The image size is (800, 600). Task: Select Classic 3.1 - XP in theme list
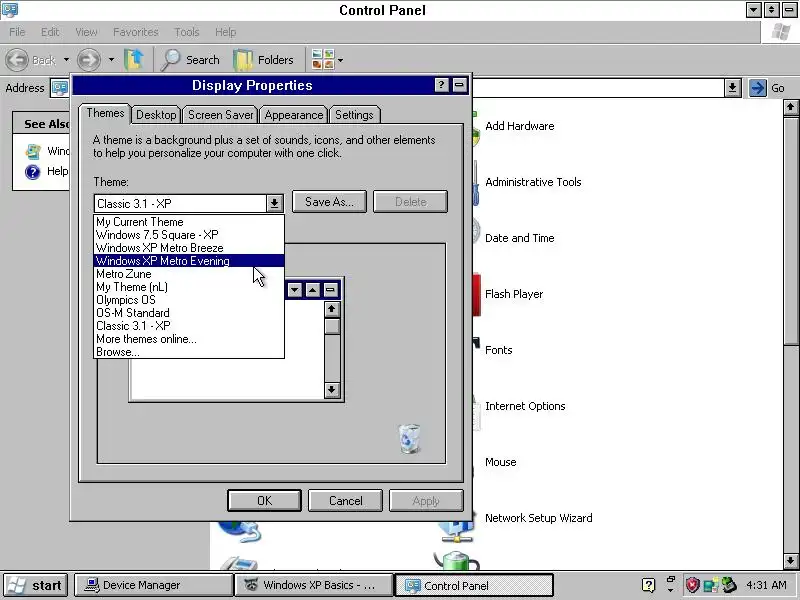click(x=189, y=326)
